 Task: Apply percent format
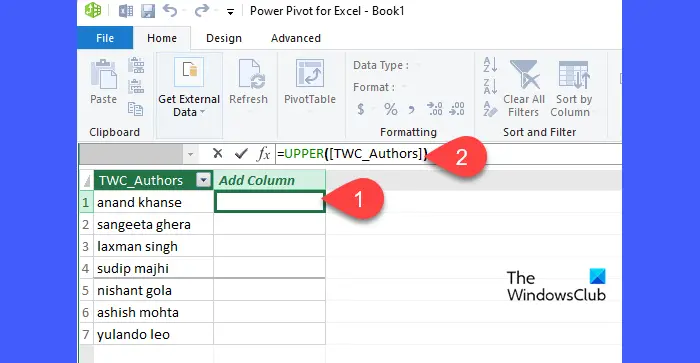[391, 109]
